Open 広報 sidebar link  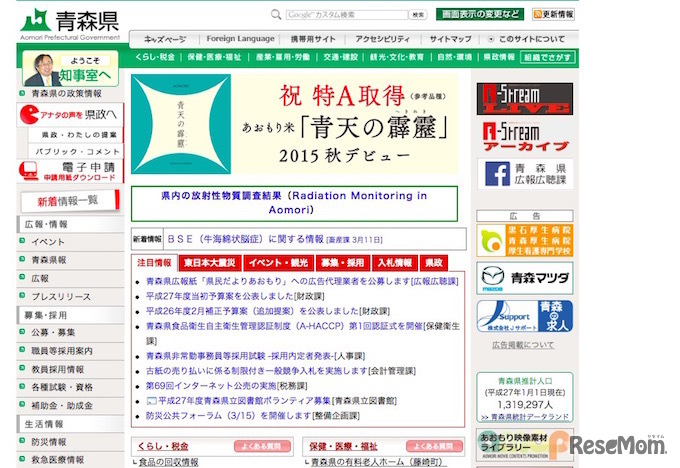[x=40, y=278]
